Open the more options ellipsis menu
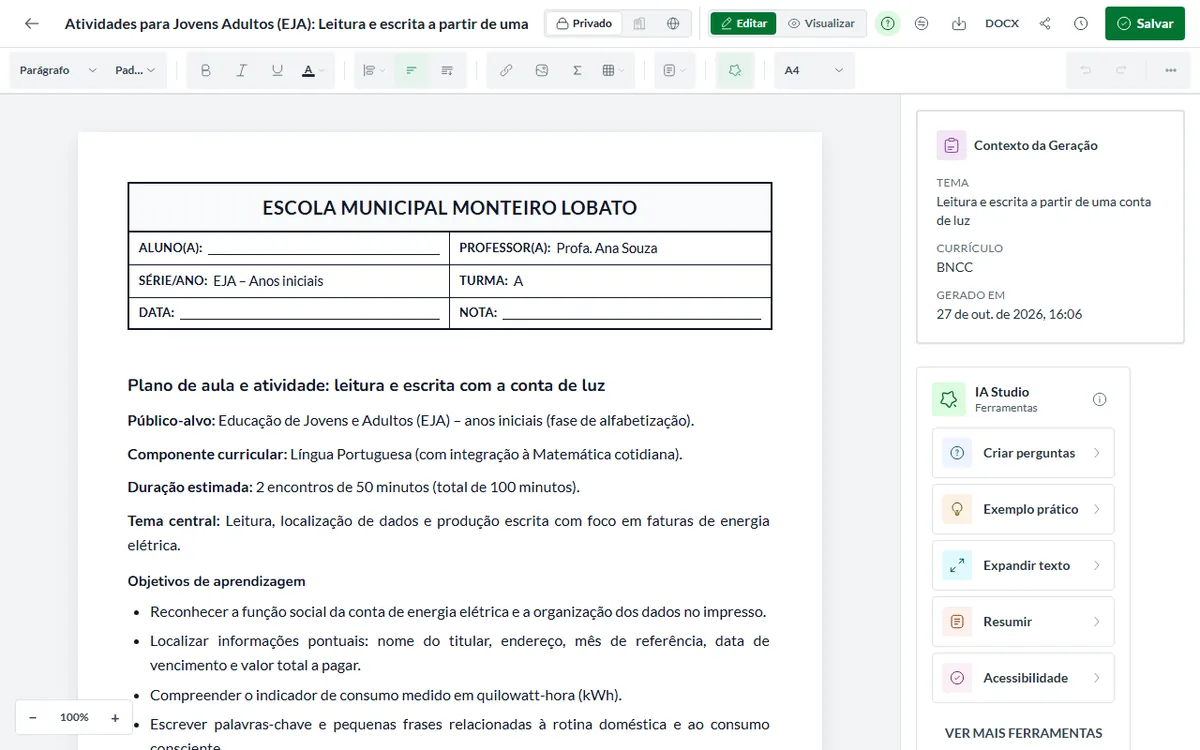The image size is (1200, 750). click(x=1170, y=71)
